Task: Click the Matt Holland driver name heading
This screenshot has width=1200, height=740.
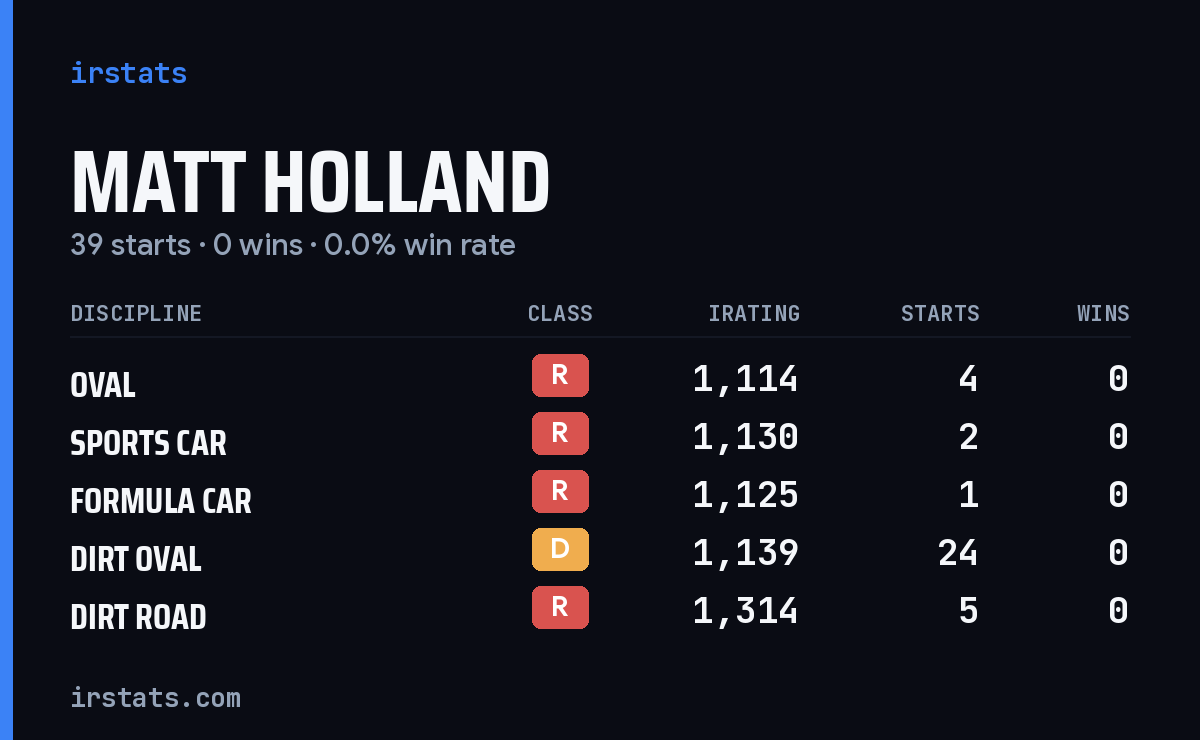Action: [311, 183]
